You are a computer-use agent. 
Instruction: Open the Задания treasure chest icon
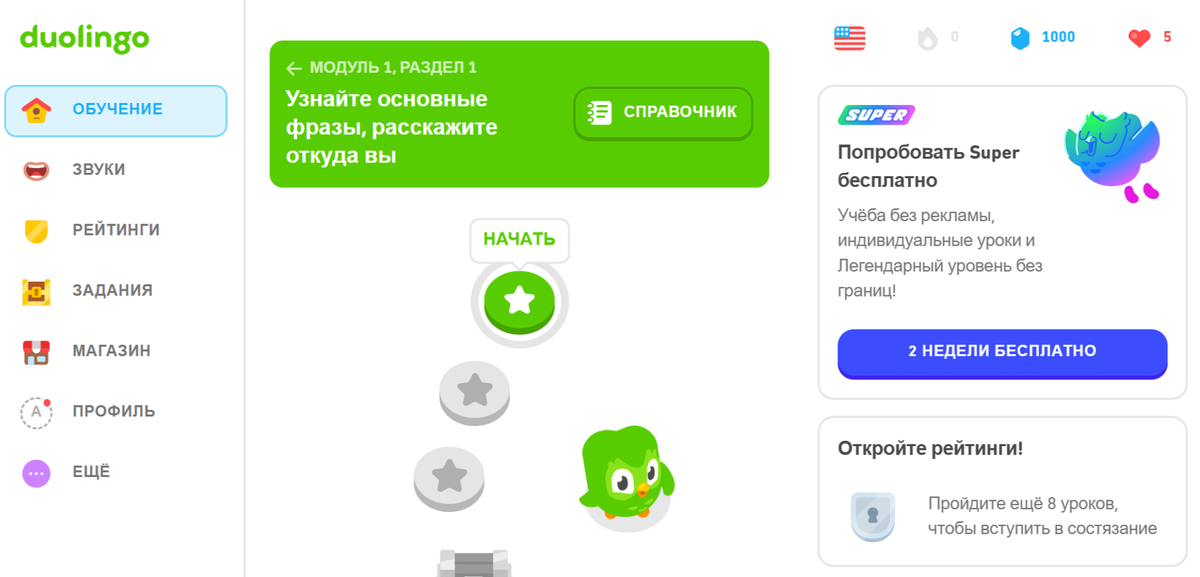coord(36,291)
